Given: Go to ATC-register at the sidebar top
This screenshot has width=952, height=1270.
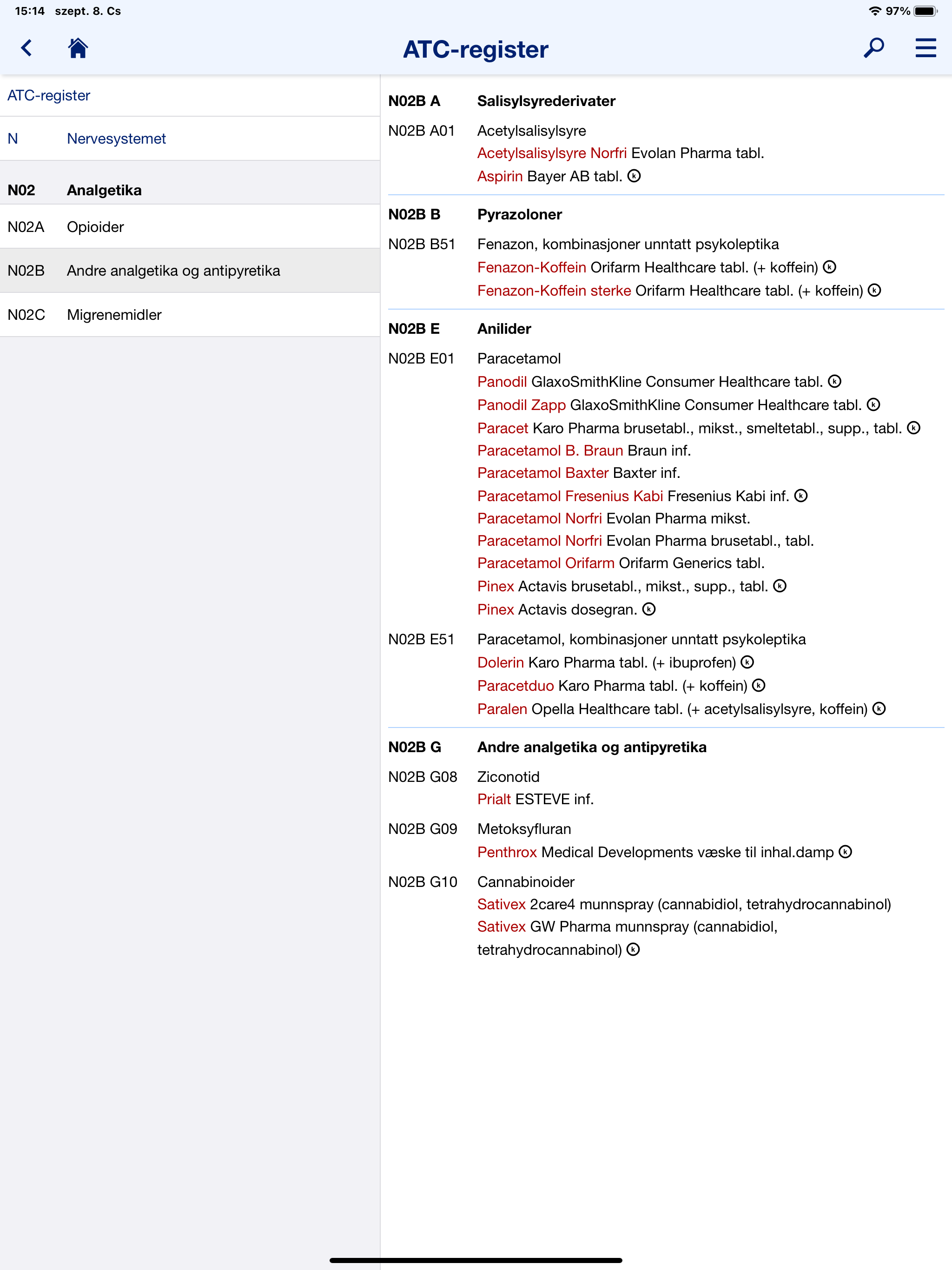Looking at the screenshot, I should (x=48, y=95).
